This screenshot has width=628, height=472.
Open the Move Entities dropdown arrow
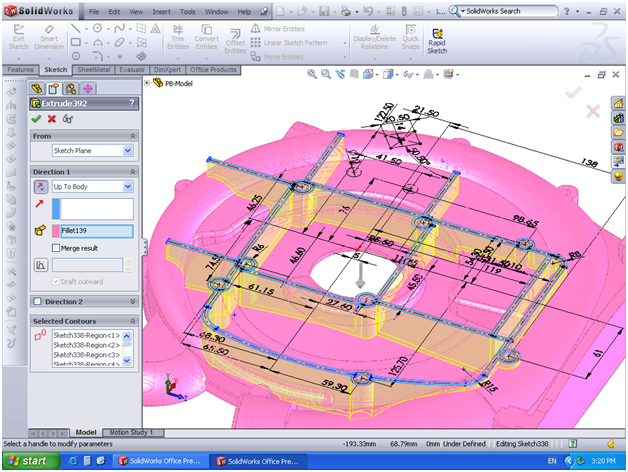point(344,57)
